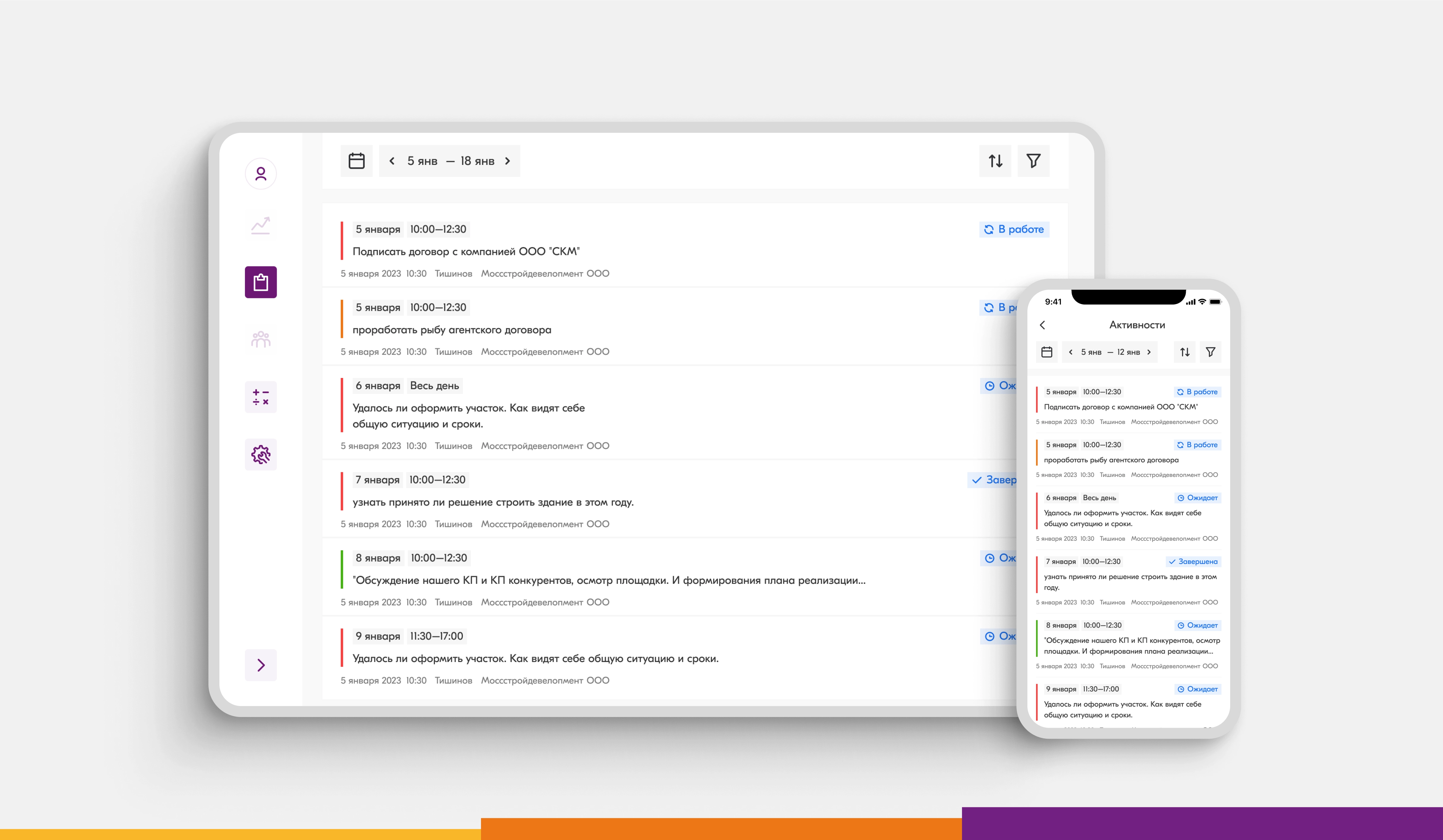
Task: Advance phone date range past 12 янв
Action: click(1149, 352)
